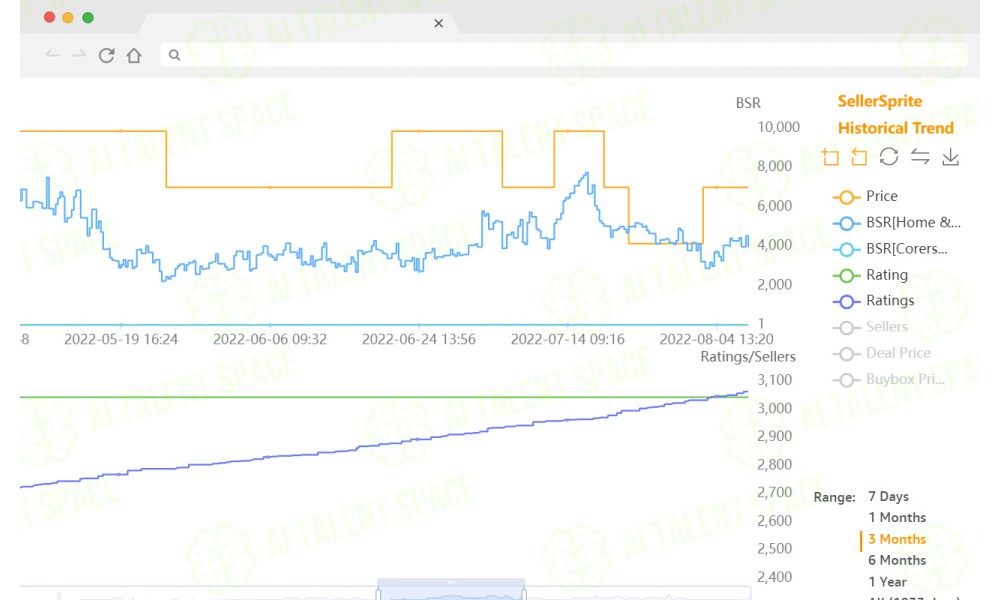The height and width of the screenshot is (600, 1000).
Task: Click the chart zoom reset (undo zoom) icon
Action: [859, 157]
